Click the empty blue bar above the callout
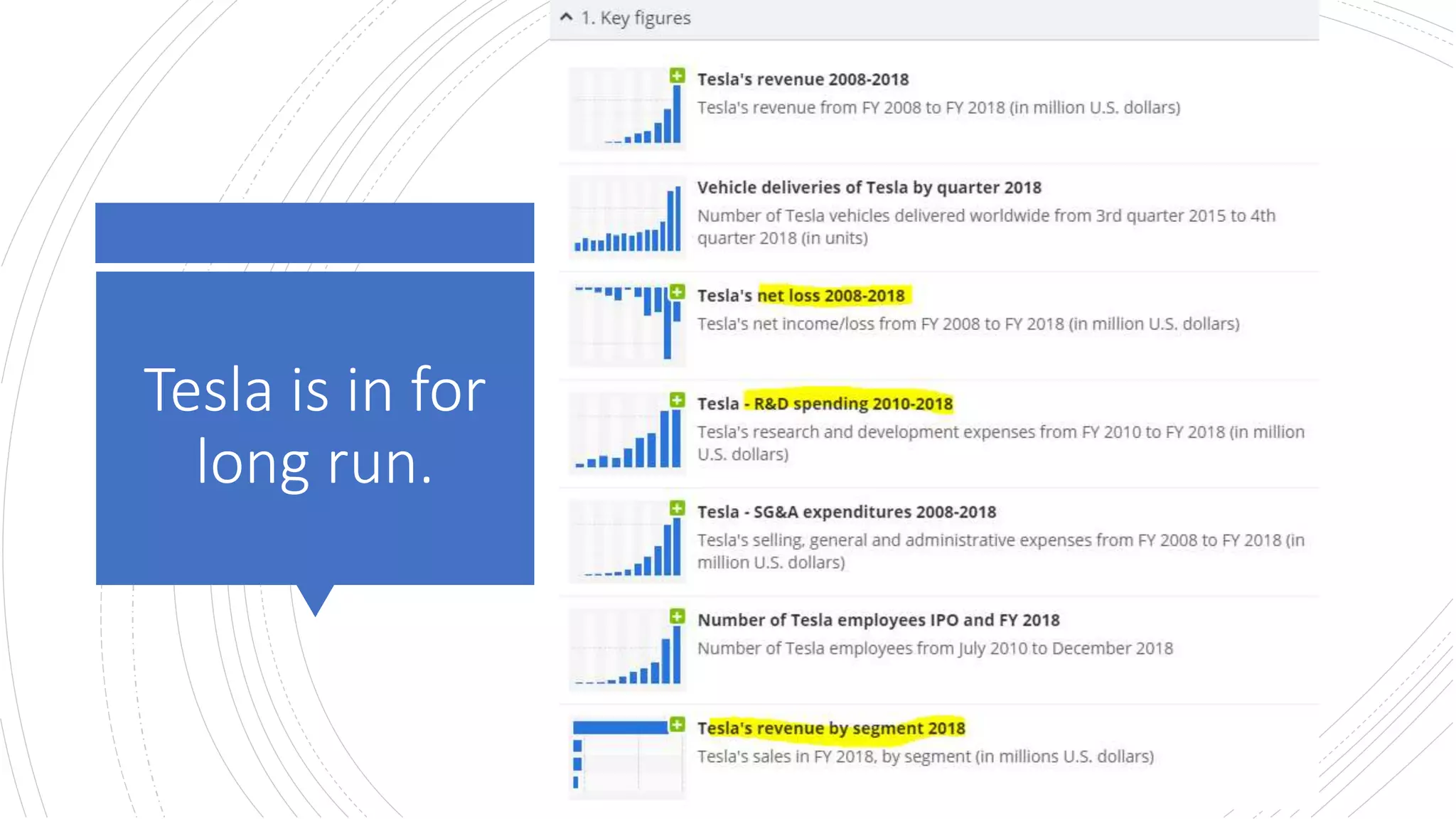The width and height of the screenshot is (1456, 819). (x=314, y=232)
